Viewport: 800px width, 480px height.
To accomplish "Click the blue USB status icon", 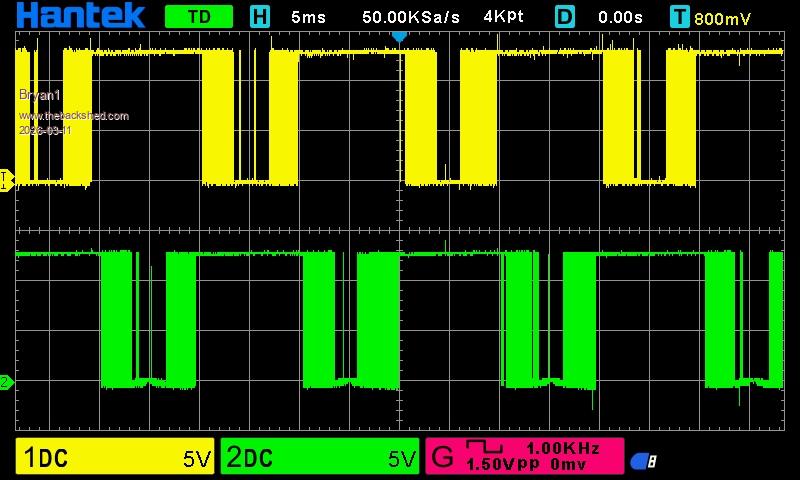I will (x=643, y=461).
